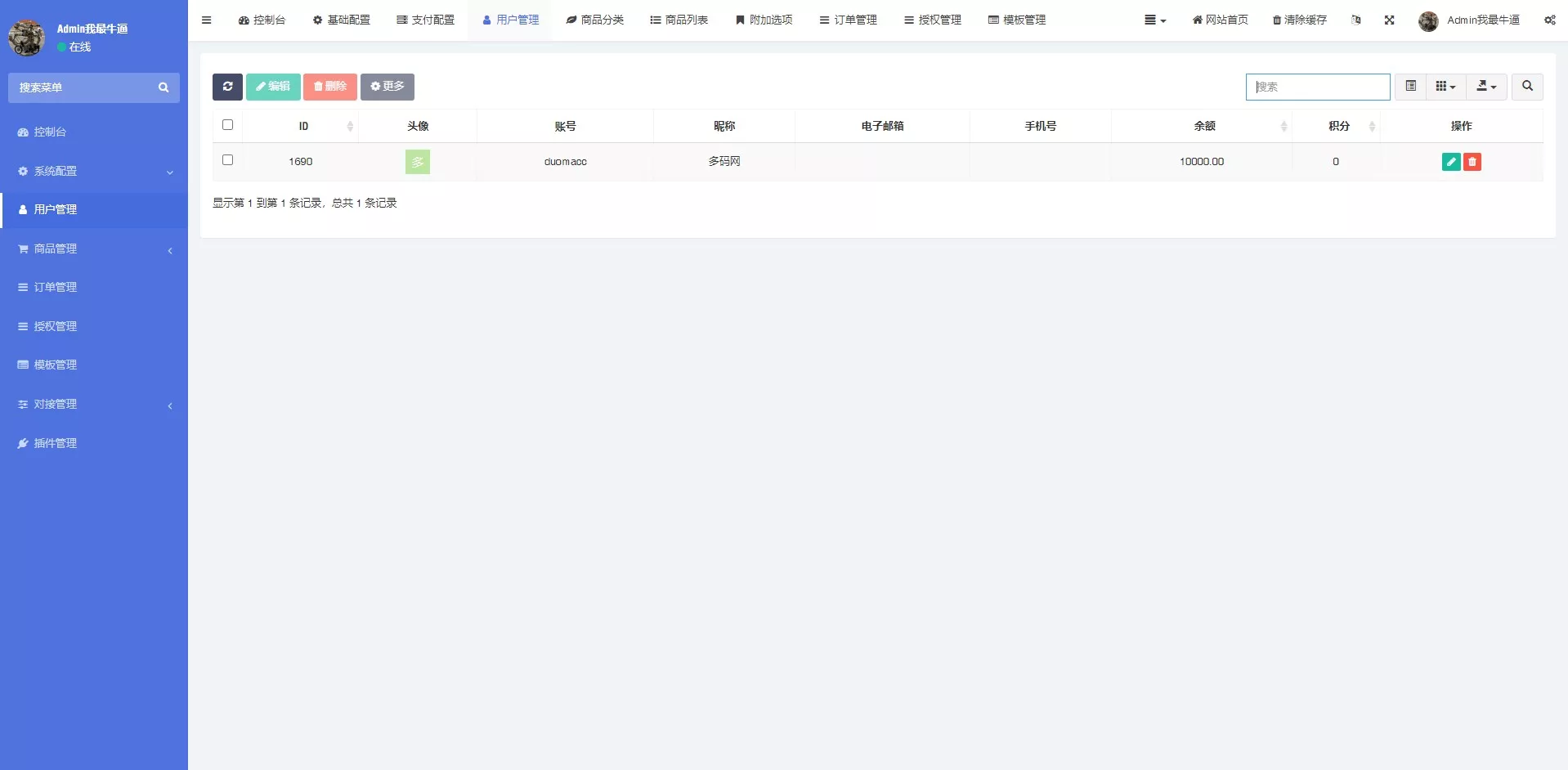Click the magnifier advanced search icon button

[x=1526, y=87]
